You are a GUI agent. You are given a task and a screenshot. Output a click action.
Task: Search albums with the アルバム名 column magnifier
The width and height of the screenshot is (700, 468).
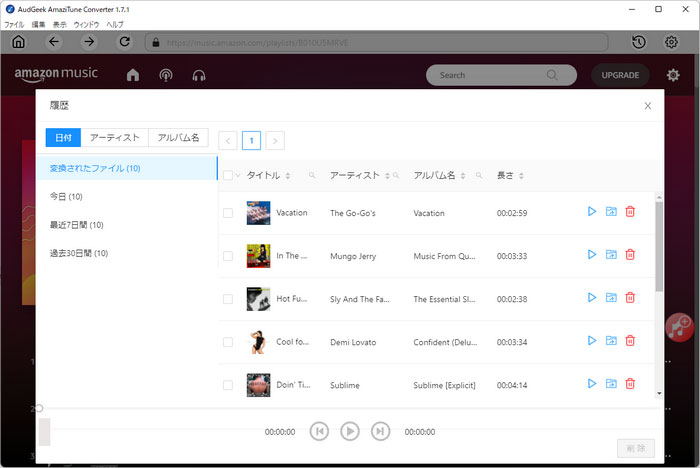(x=479, y=176)
